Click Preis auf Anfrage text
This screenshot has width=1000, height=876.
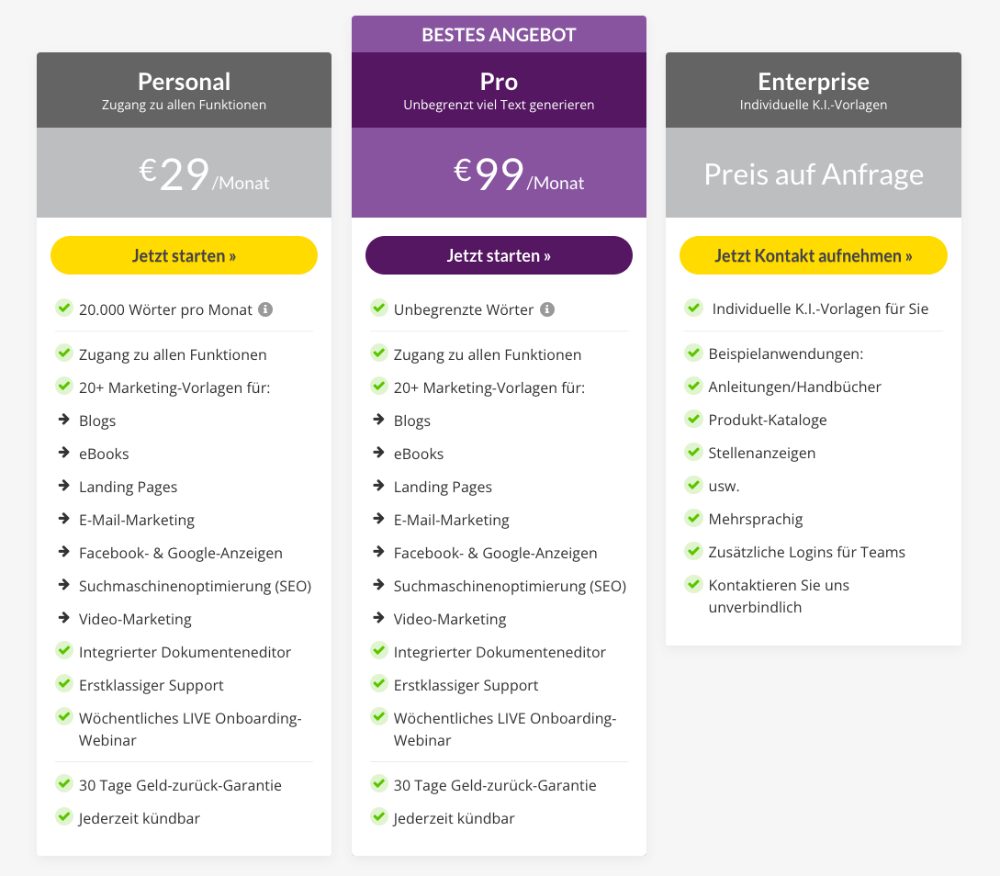tap(813, 174)
